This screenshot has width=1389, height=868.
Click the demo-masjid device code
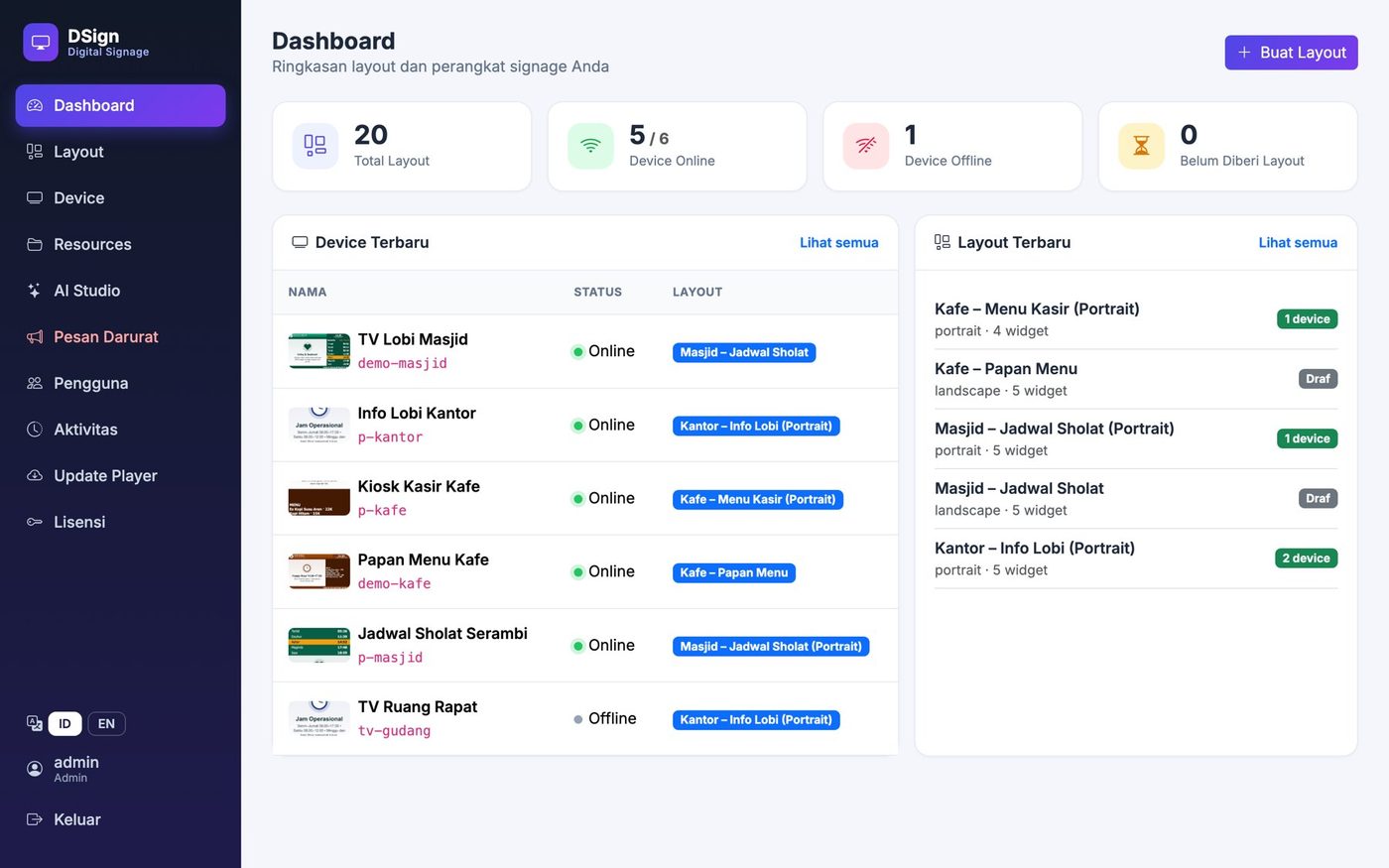(402, 364)
